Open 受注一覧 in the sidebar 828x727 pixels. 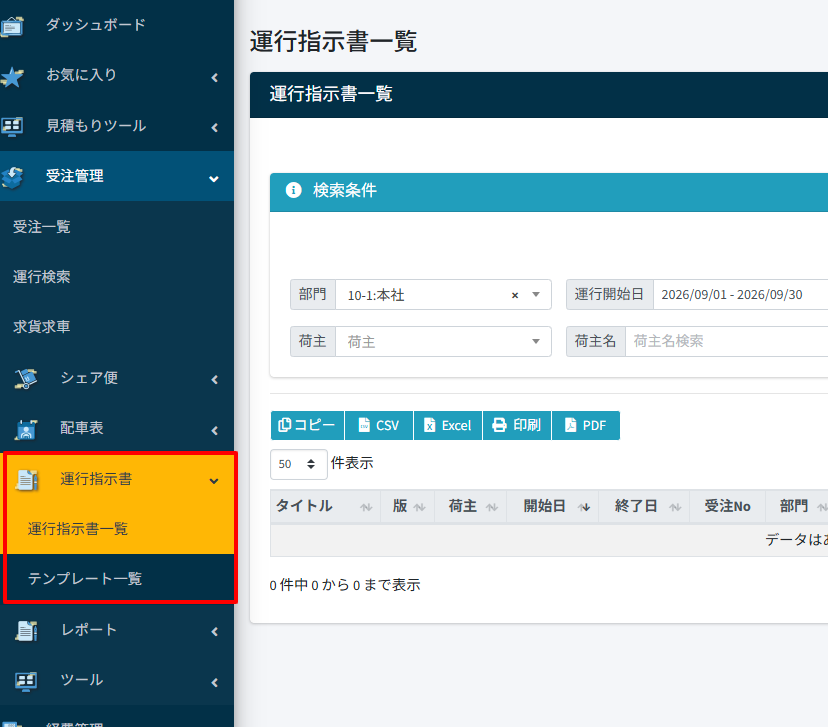42,226
